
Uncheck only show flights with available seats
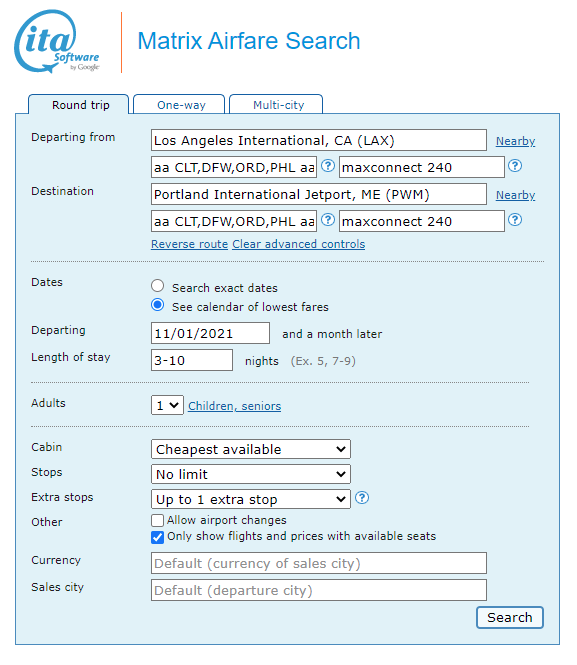157,537
